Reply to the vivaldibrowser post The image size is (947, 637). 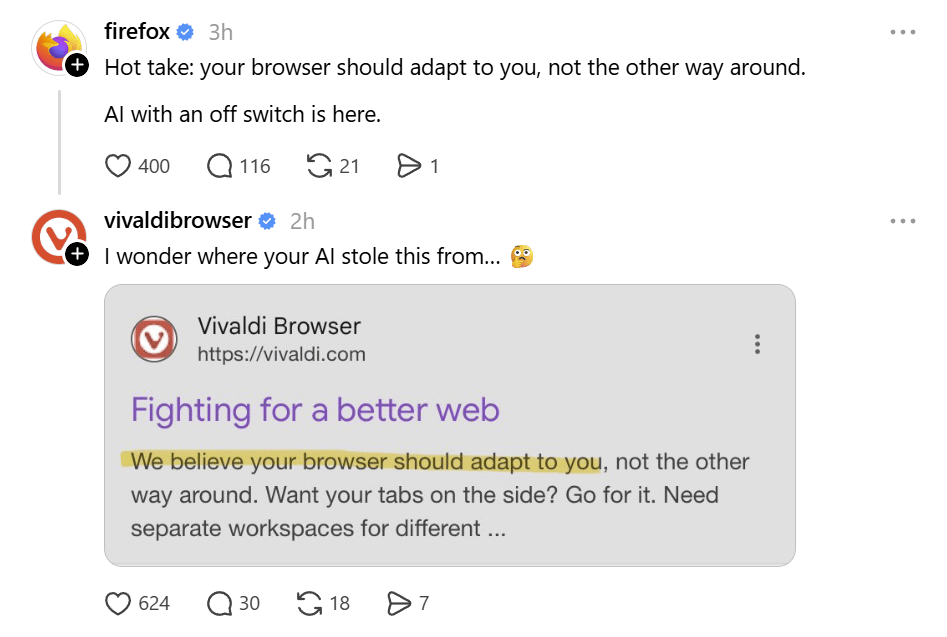tap(220, 603)
